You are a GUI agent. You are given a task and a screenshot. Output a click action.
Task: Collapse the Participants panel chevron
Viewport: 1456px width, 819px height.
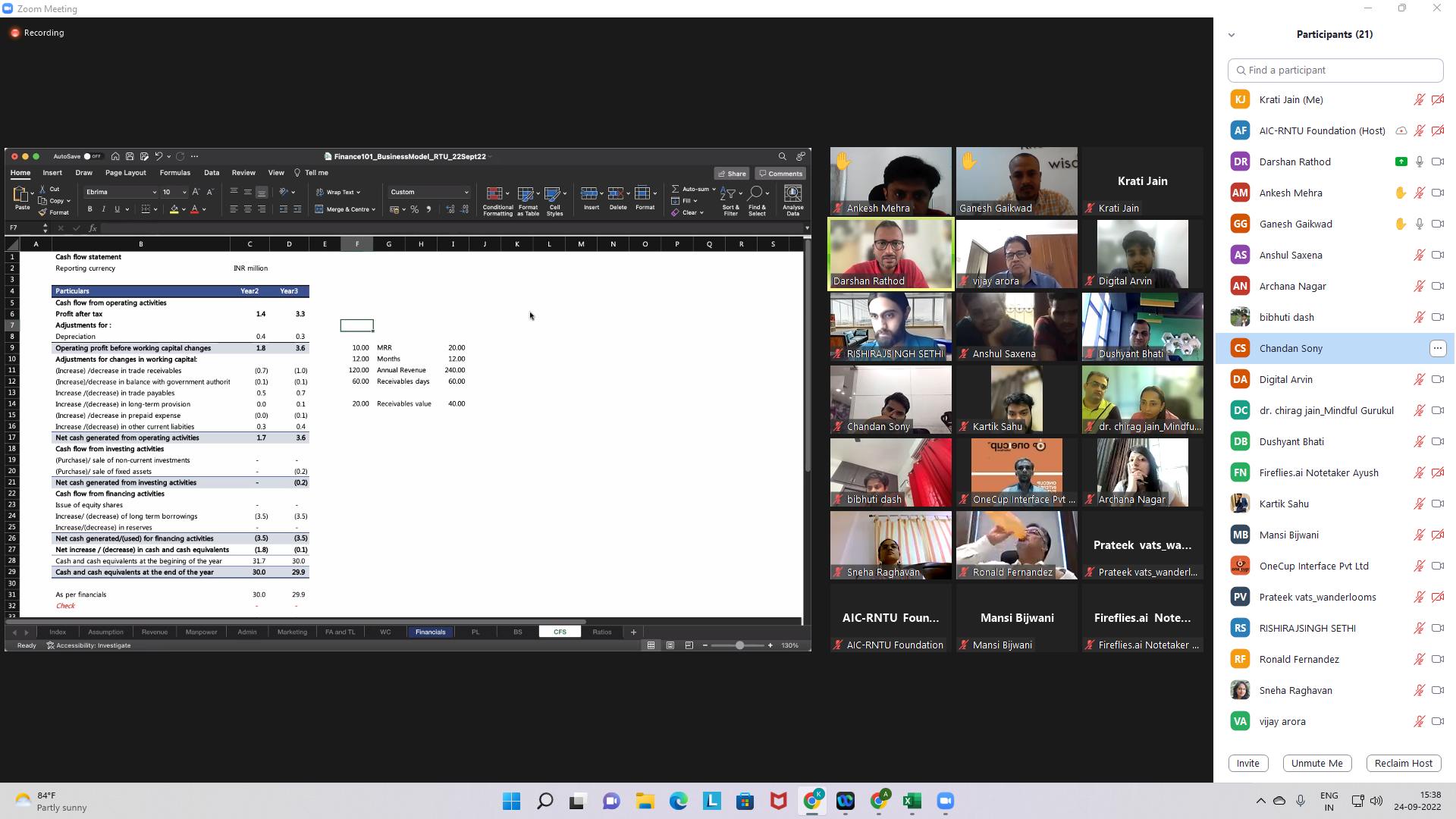pos(1231,35)
